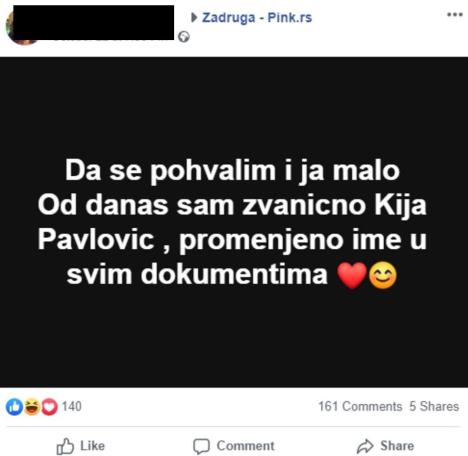Click the red heart Love reaction icon
Viewport: 468px width, 456px height.
pos(49,406)
